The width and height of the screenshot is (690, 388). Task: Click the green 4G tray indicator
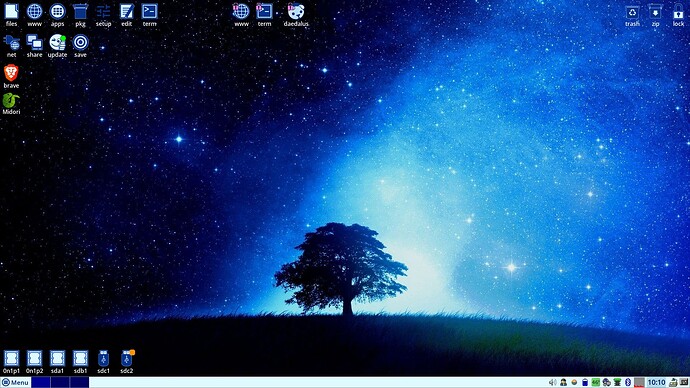596,382
